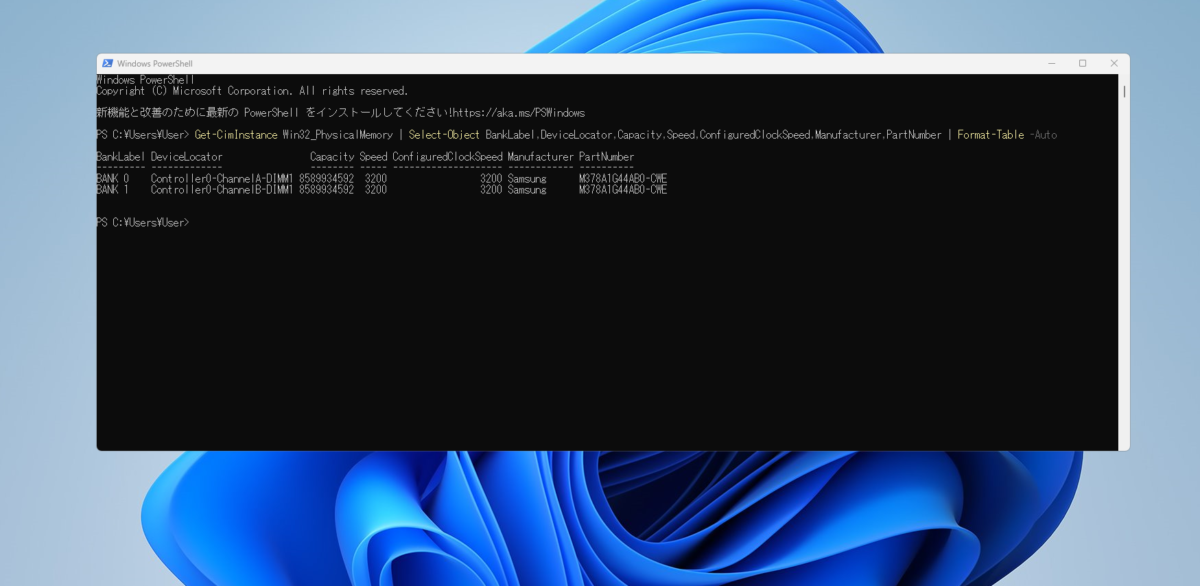Image resolution: width=1200 pixels, height=586 pixels.
Task: Click the 'Manufacturer' column header
Action: [x=540, y=157]
